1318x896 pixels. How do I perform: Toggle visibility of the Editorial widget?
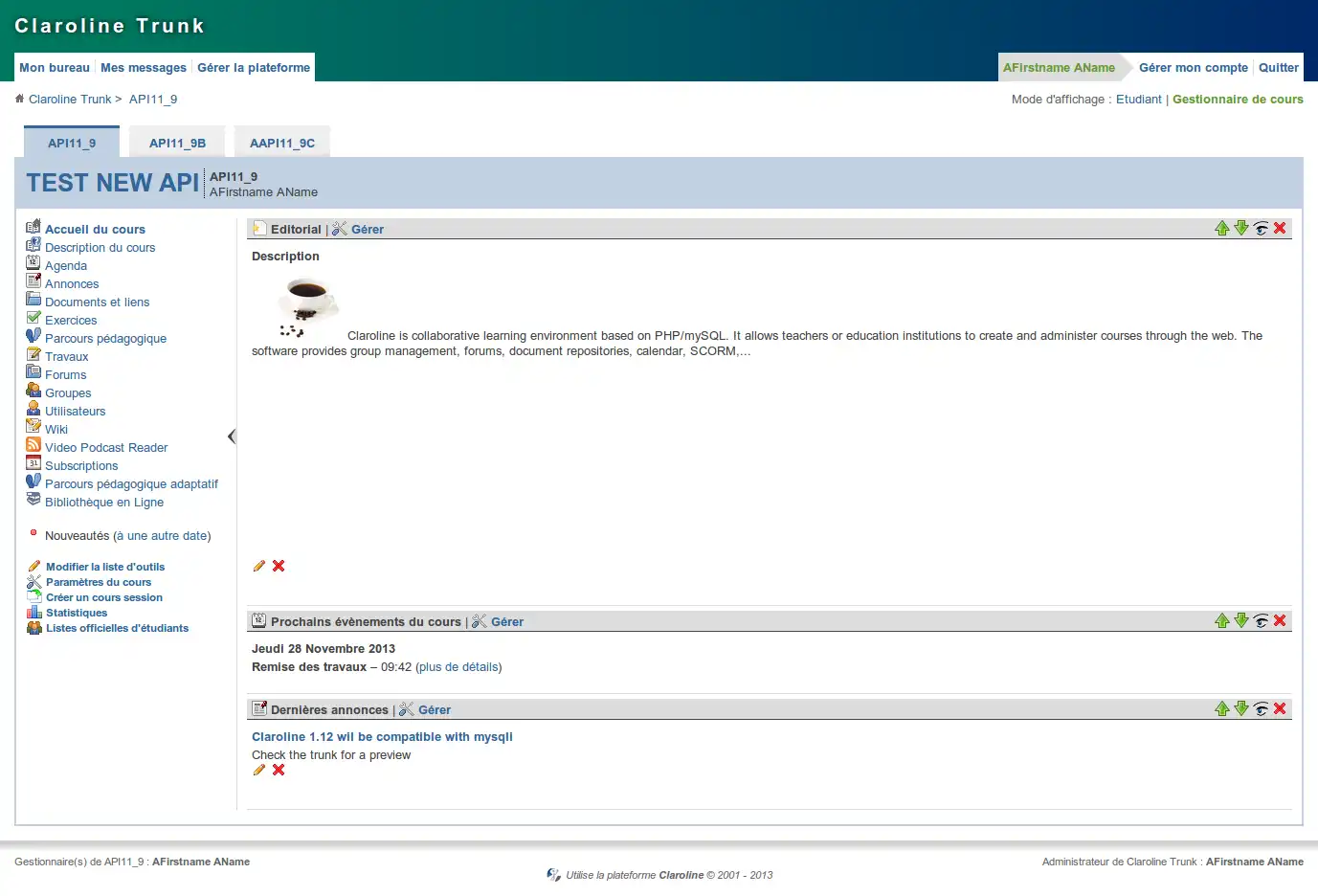coord(1261,228)
